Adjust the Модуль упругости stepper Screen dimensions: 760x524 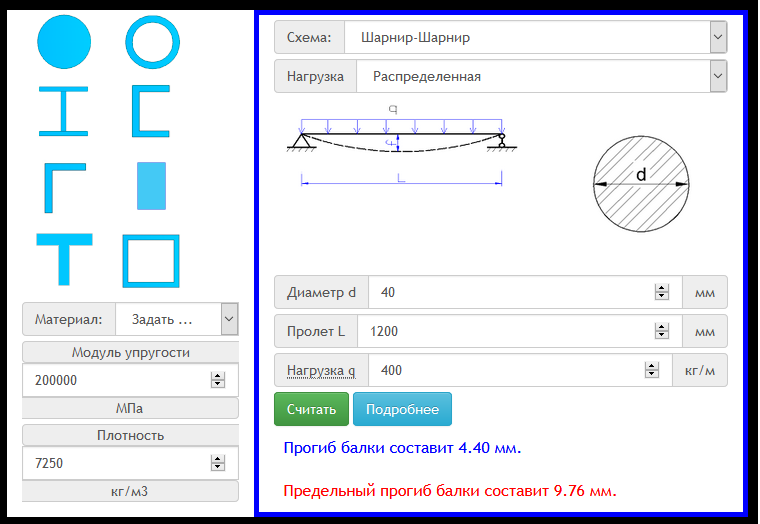coord(218,380)
